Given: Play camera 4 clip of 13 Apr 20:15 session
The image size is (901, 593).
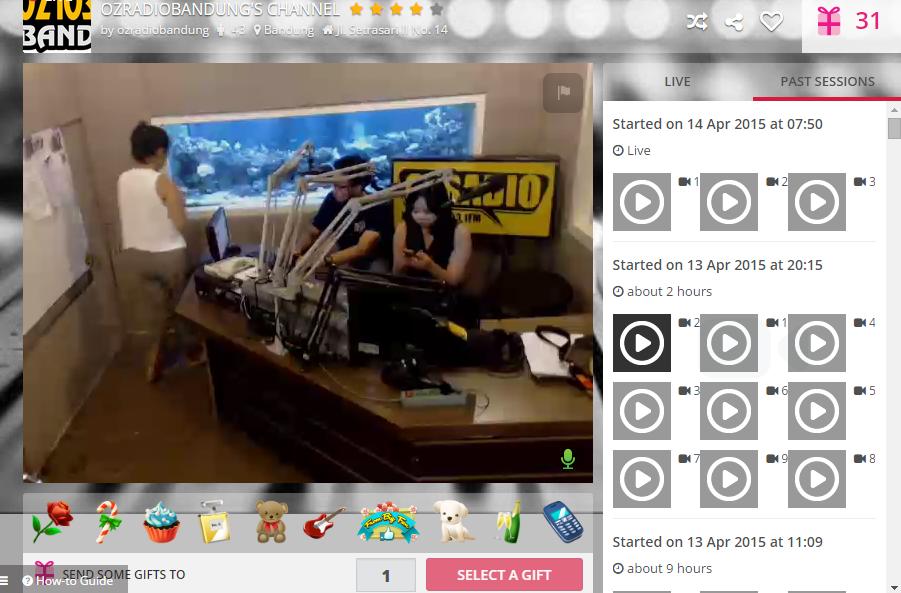Looking at the screenshot, I should 817,343.
